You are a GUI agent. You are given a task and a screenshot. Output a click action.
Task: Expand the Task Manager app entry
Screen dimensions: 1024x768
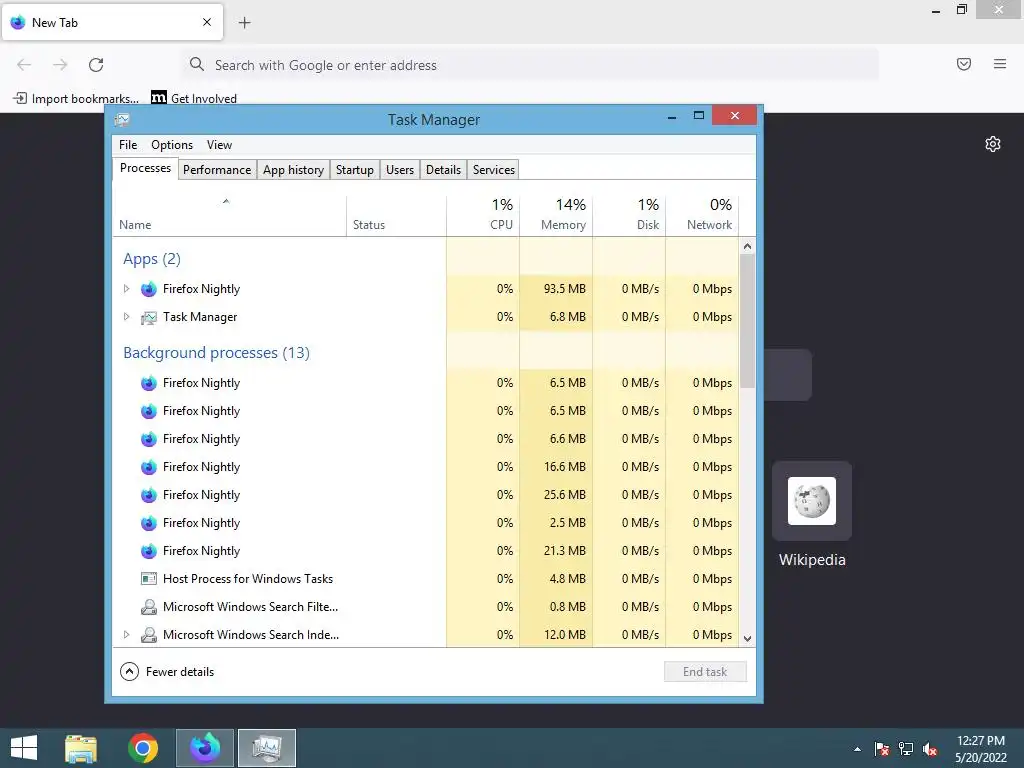(x=126, y=317)
